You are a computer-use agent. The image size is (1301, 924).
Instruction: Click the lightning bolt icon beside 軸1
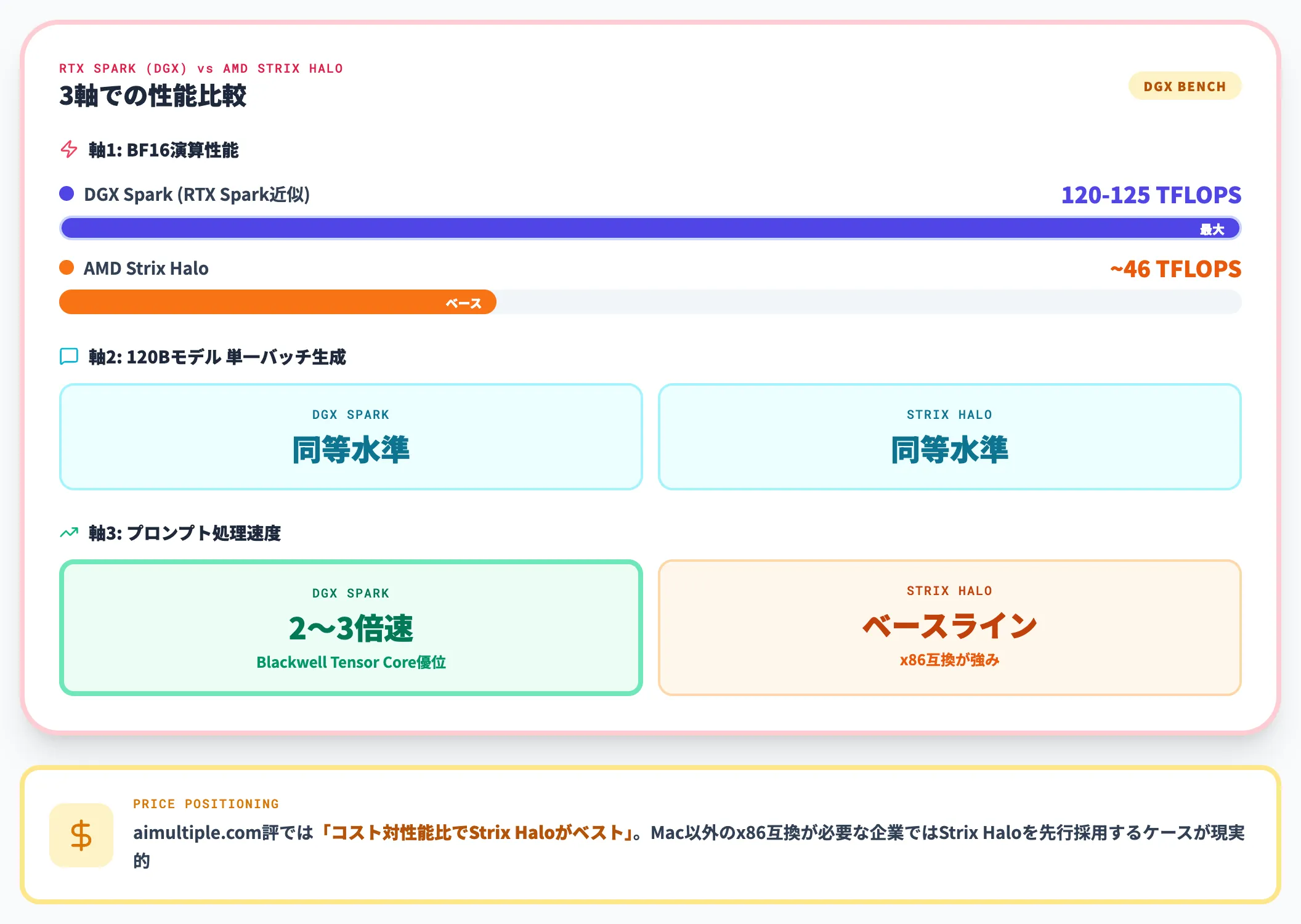pyautogui.click(x=69, y=149)
